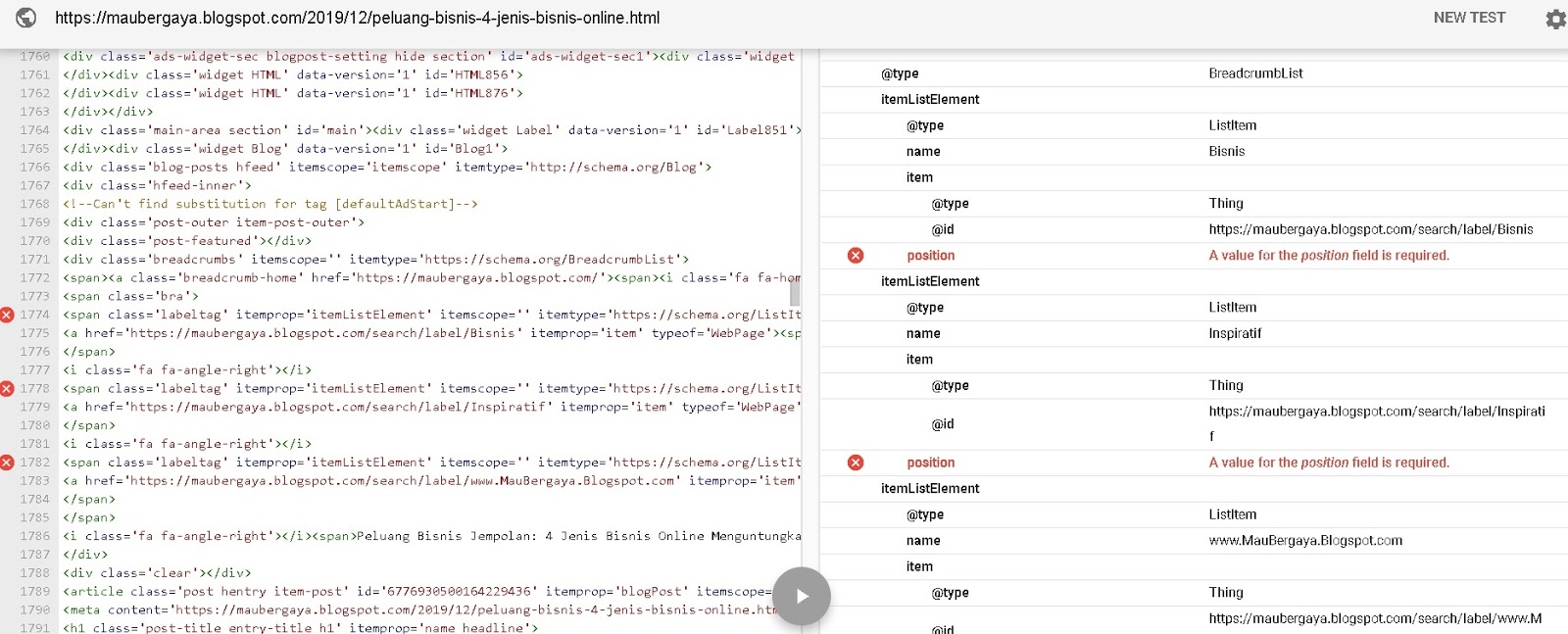
Task: Select the name Bisnis row
Action: click(1194, 151)
